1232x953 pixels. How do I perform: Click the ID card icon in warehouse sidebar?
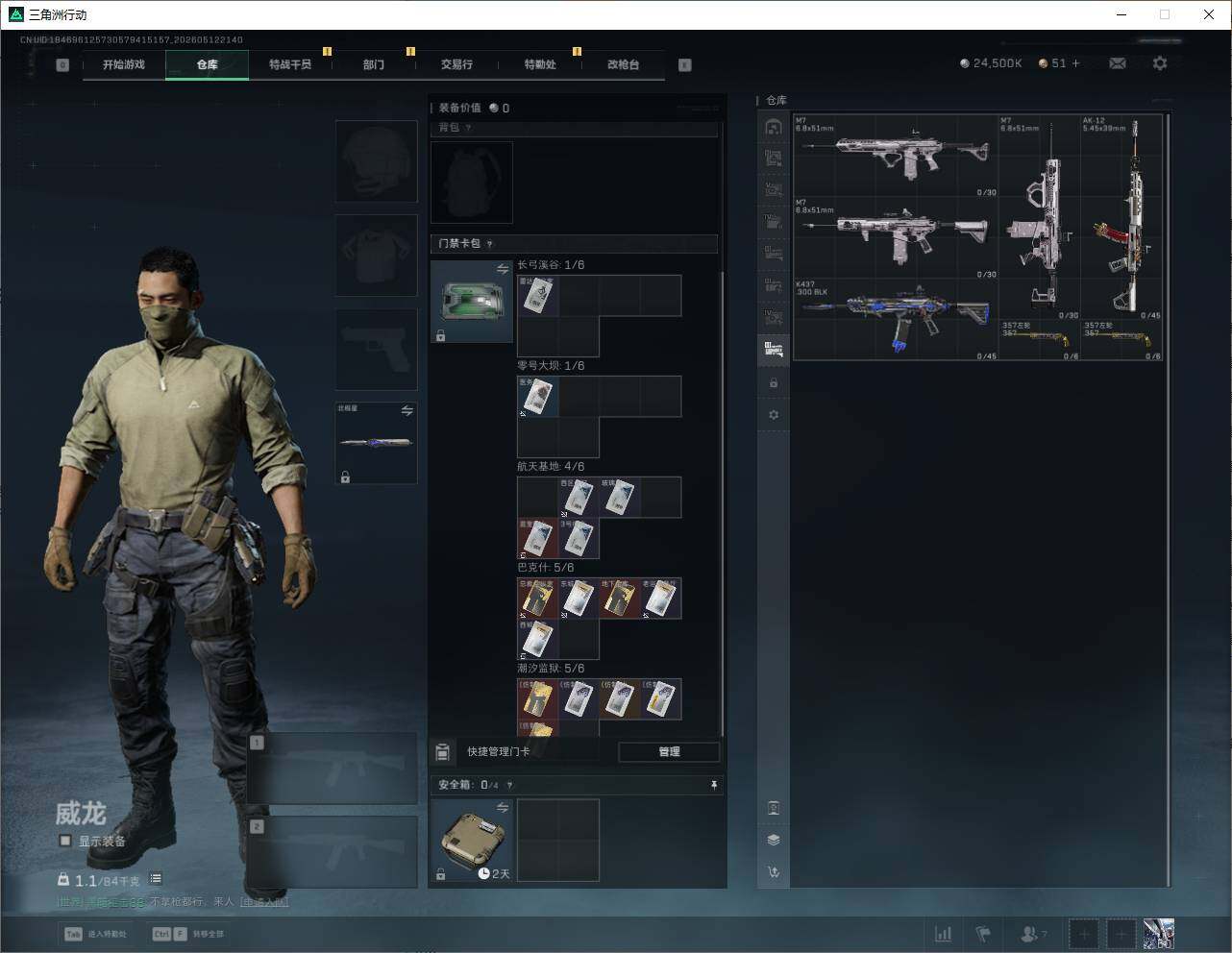774,808
